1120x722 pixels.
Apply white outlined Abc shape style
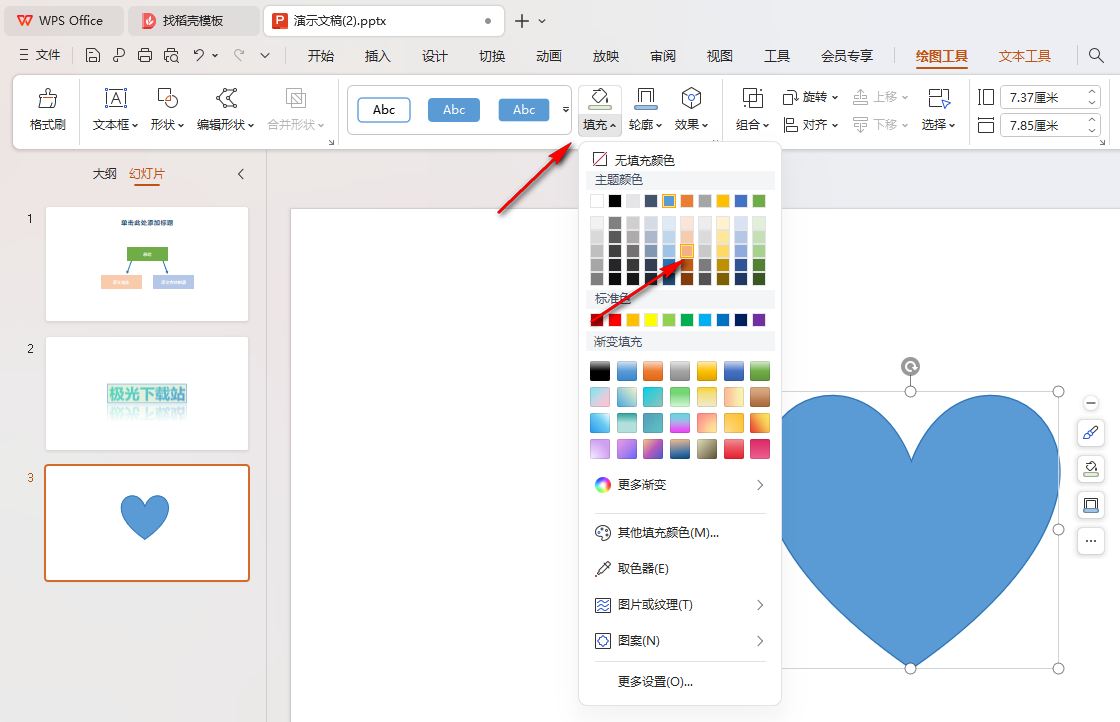click(384, 110)
